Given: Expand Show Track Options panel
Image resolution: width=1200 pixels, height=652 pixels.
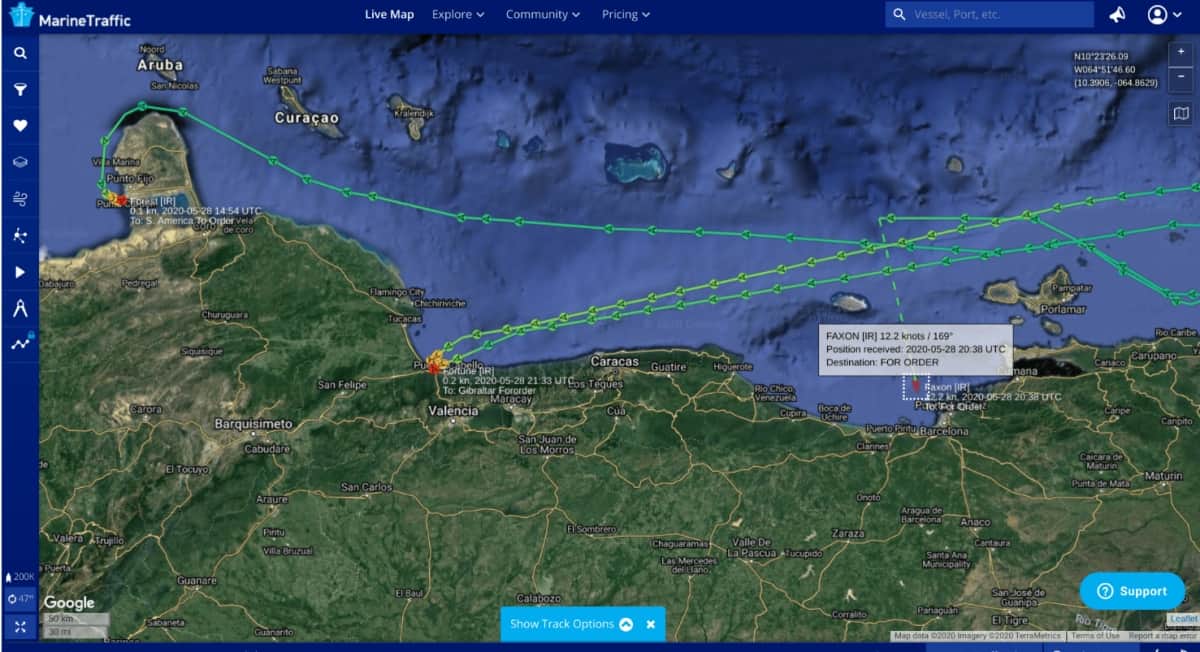Looking at the screenshot, I should click(571, 624).
